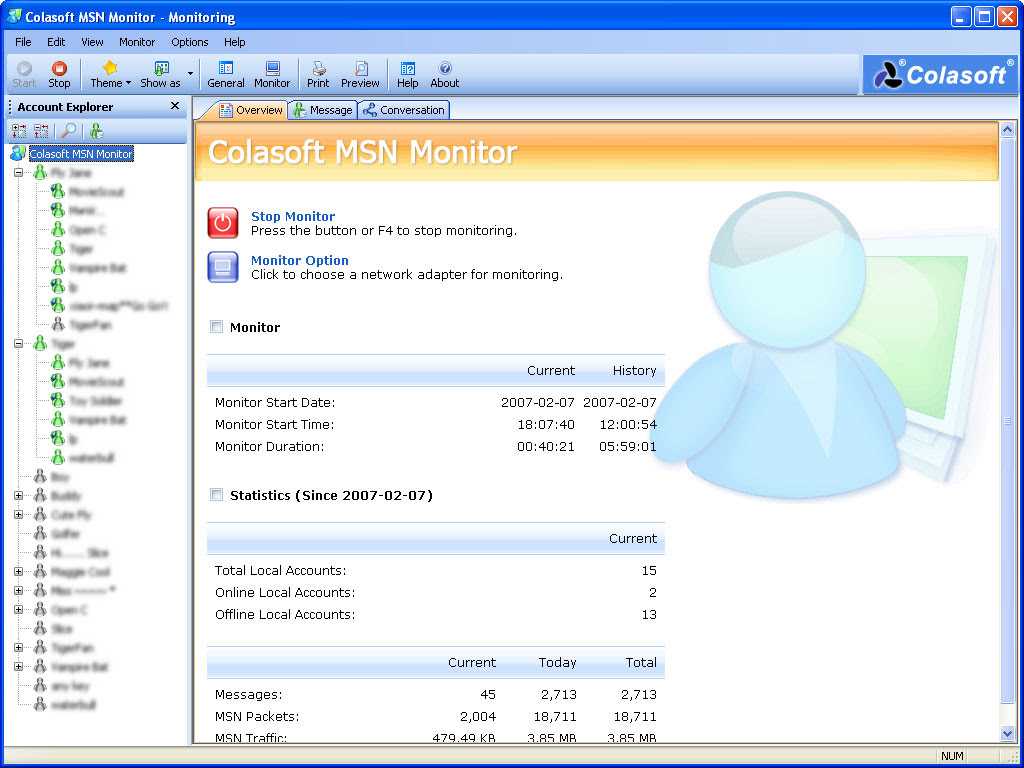Open the Theme dropdown in the toolbar
1024x768 pixels.
point(110,74)
